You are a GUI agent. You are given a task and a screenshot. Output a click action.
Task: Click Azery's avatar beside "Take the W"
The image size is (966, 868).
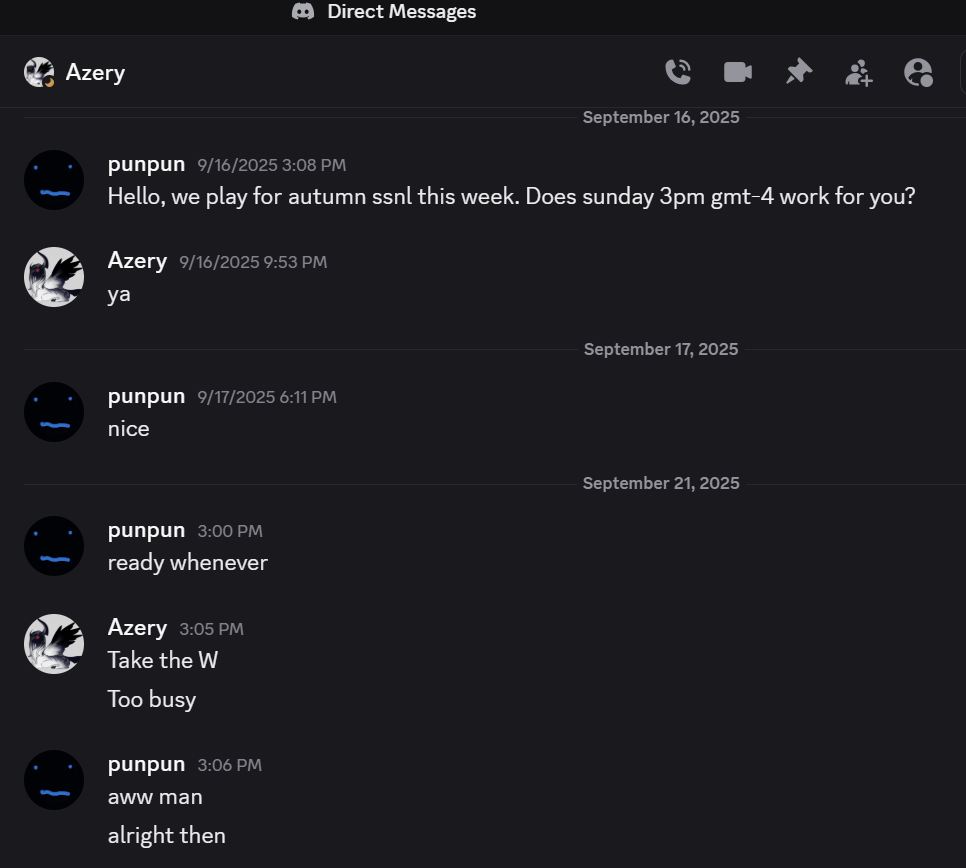(x=54, y=644)
